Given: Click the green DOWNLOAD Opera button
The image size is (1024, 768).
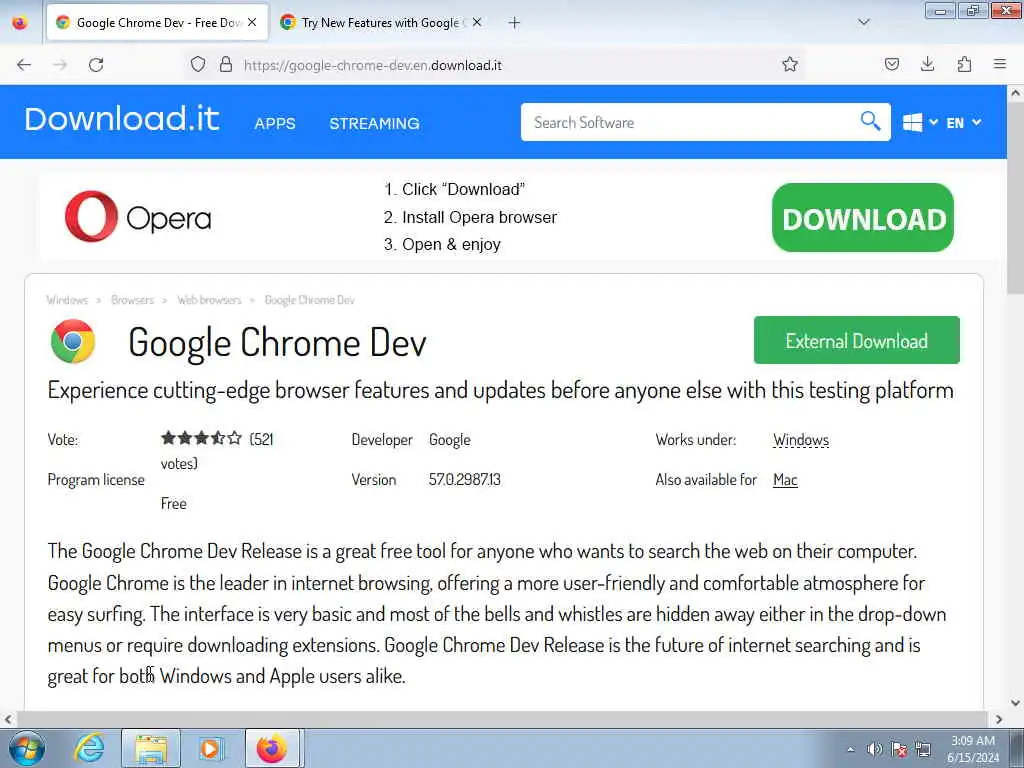Looking at the screenshot, I should pos(863,217).
